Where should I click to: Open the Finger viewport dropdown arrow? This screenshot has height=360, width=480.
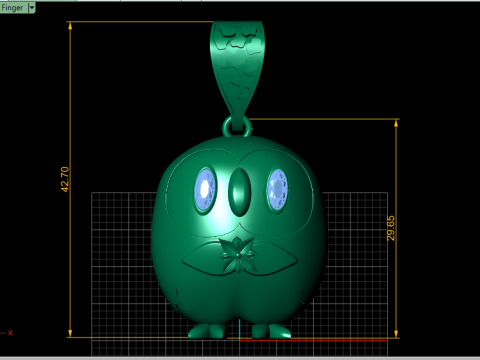(x=32, y=7)
